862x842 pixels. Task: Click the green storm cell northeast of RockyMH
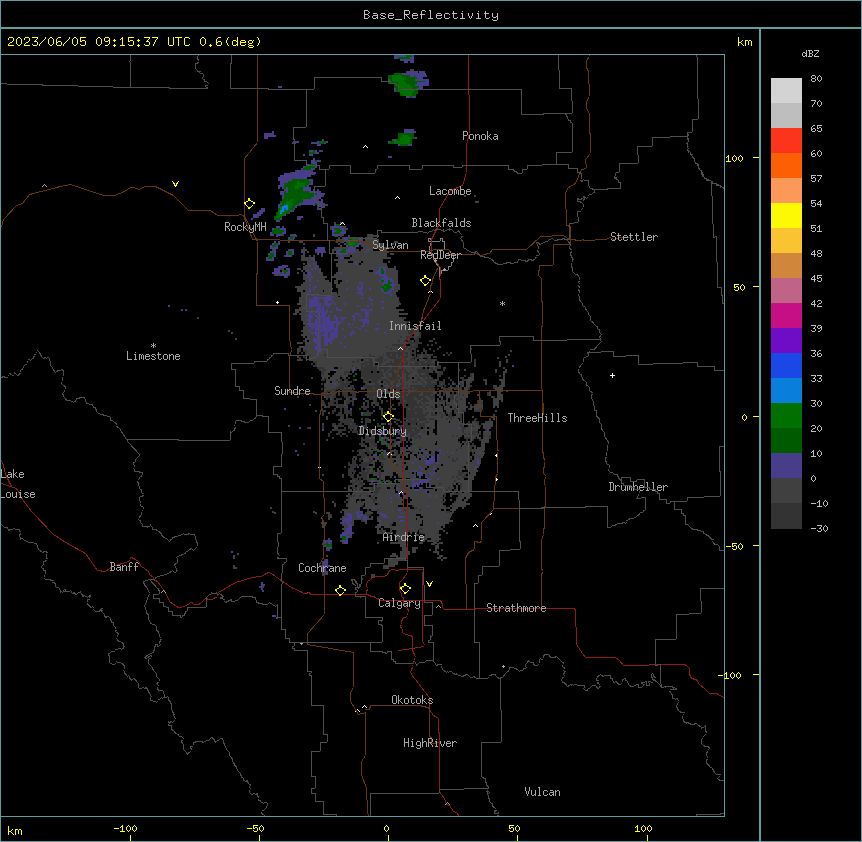click(295, 193)
